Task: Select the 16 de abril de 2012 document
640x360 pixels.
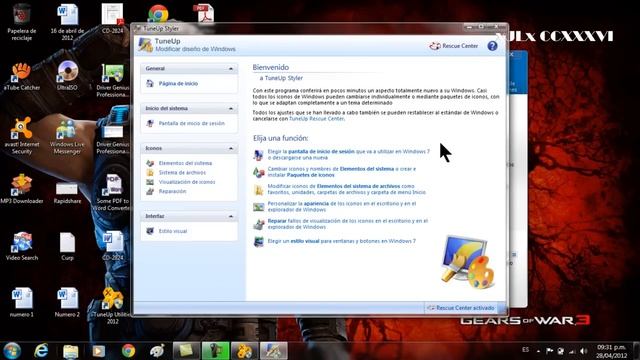Action: click(67, 22)
